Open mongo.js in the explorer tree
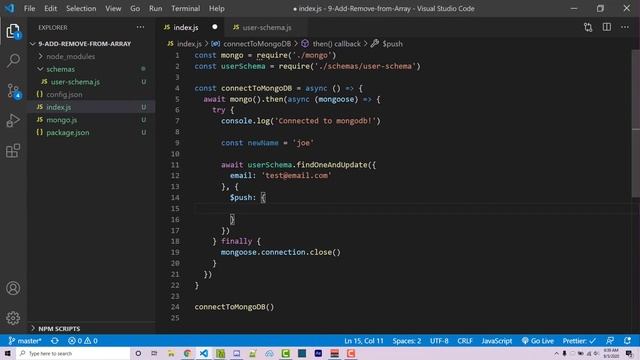This screenshot has height=360, width=640. click(x=62, y=120)
